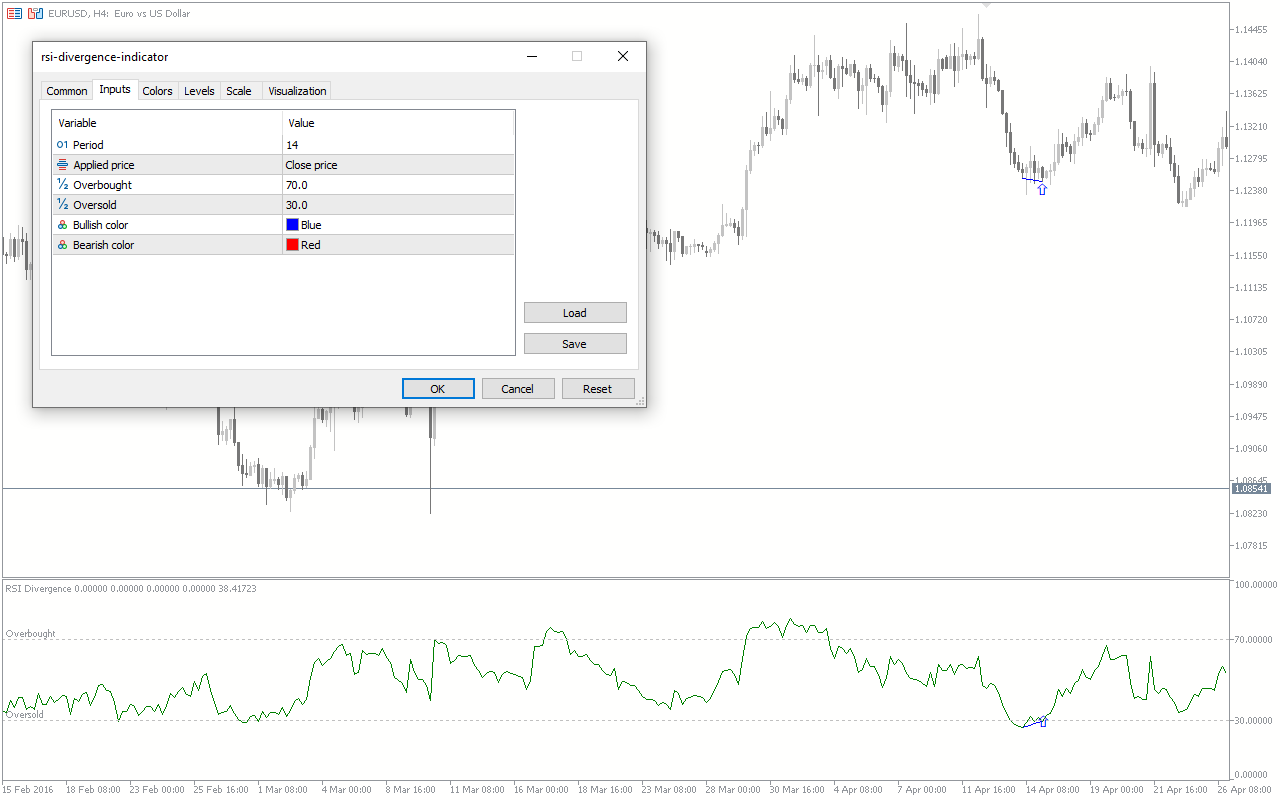Image resolution: width=1280 pixels, height=800 pixels.
Task: Click the chart table icon beside EURUSD title
Action: tap(14, 14)
